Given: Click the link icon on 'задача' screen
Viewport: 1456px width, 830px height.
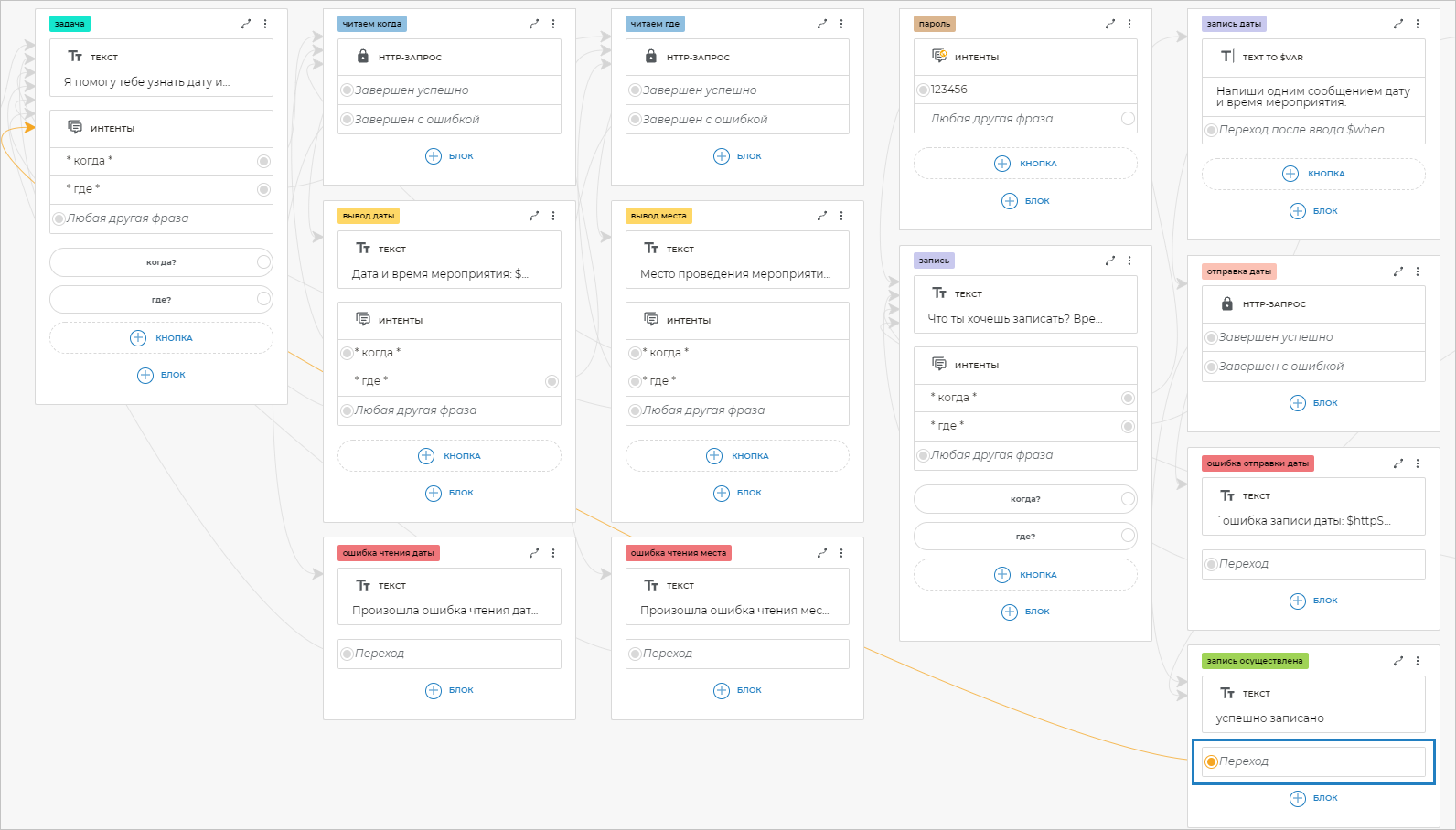Looking at the screenshot, I should coord(246,24).
